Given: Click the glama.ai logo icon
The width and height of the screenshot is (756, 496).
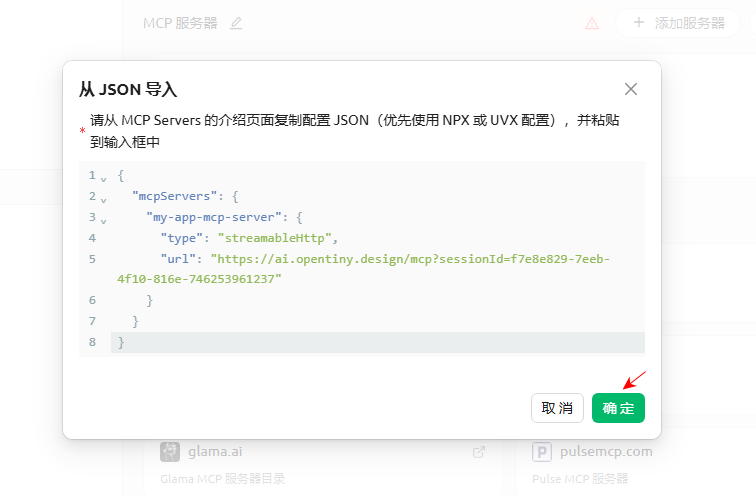Looking at the screenshot, I should (x=170, y=451).
